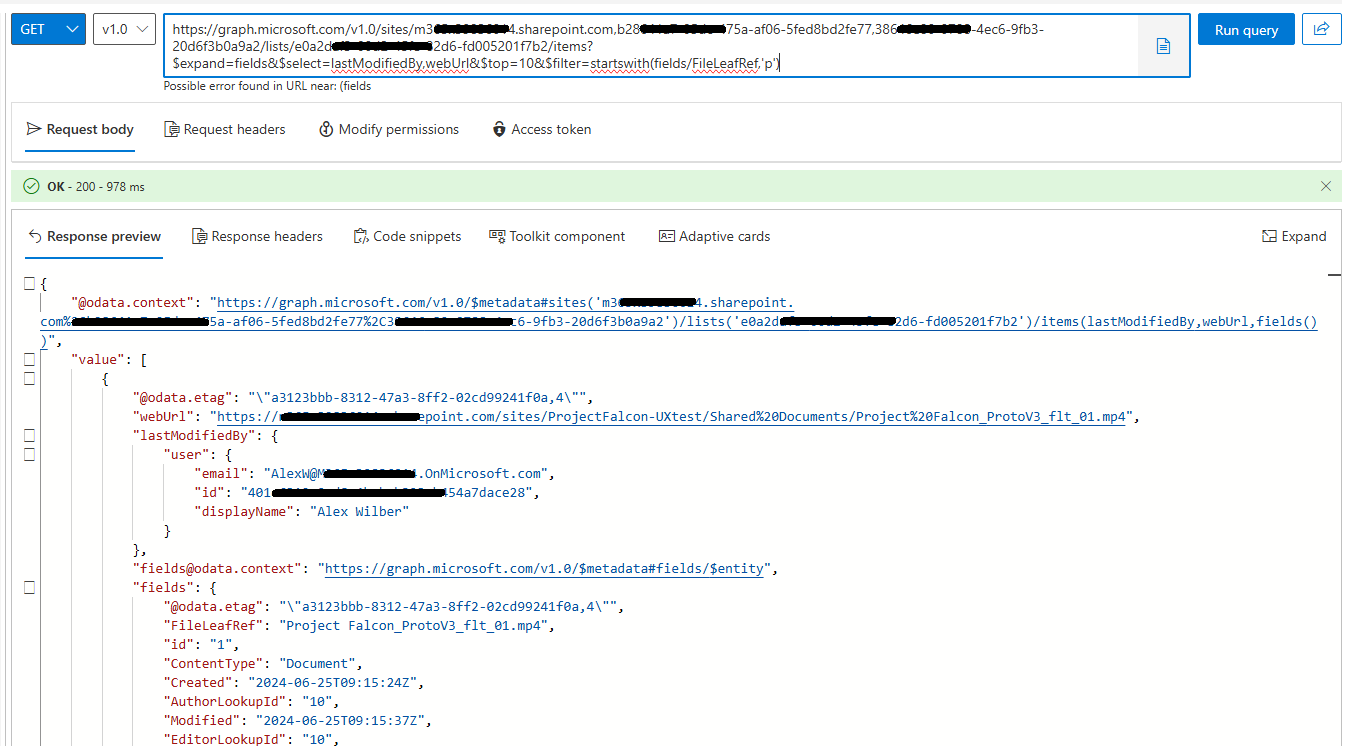Collapse the "value" array fold marker
This screenshot has height=746, width=1354.
[x=30, y=359]
